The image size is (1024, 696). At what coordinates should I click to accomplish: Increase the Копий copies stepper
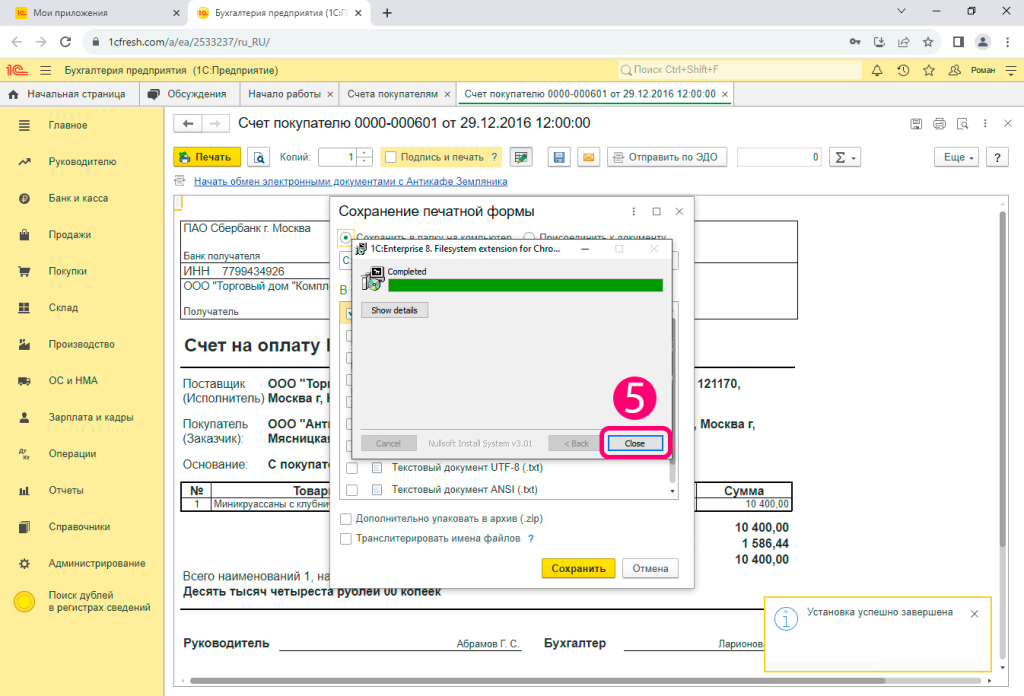click(365, 153)
